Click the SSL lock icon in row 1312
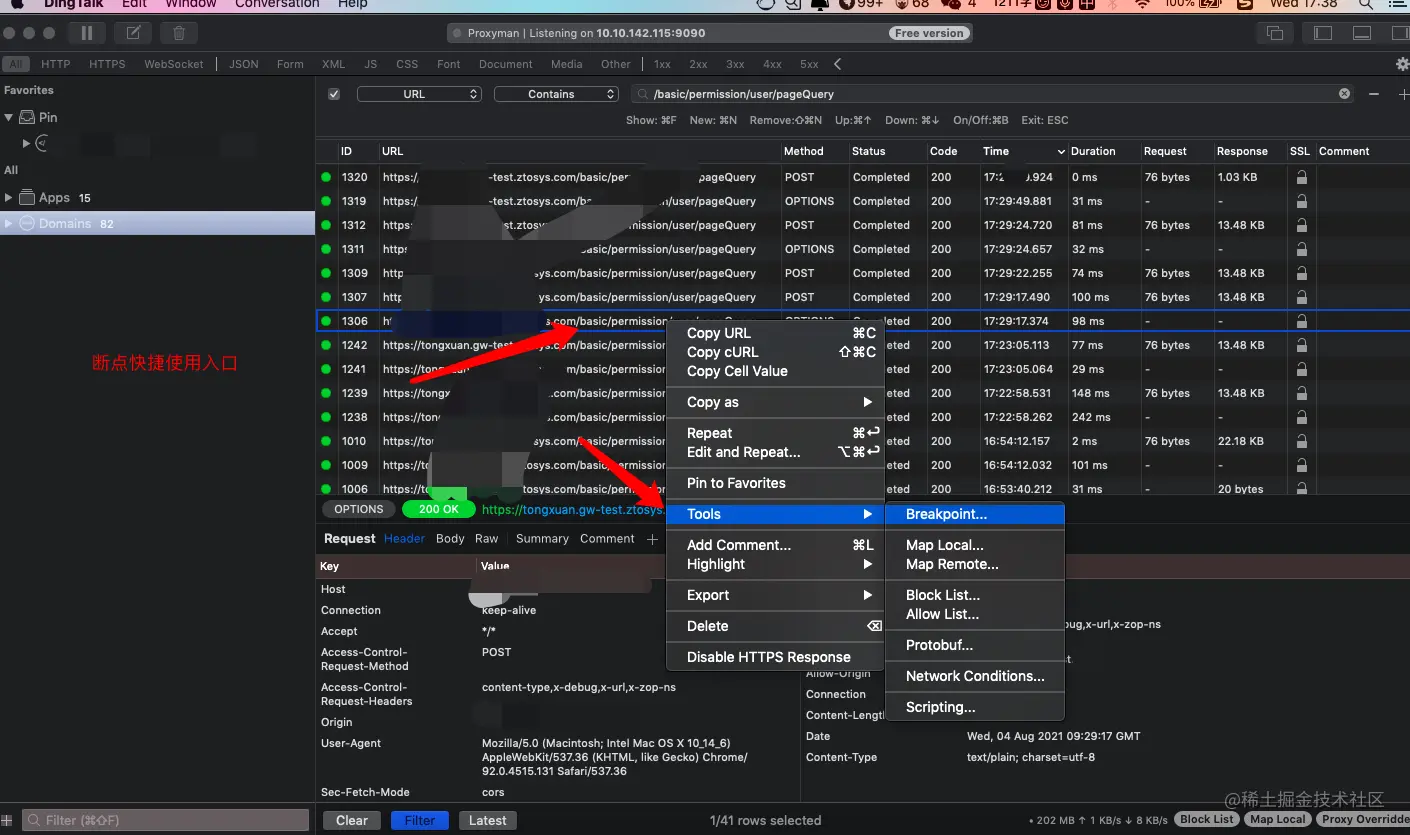Screen dimensions: 1410x835 (1301, 225)
